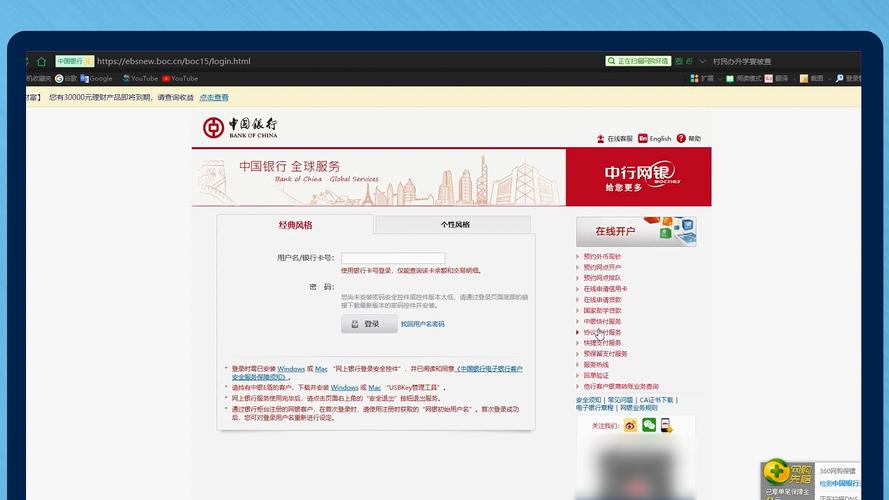Click the 在线开户 banner button

(636, 231)
